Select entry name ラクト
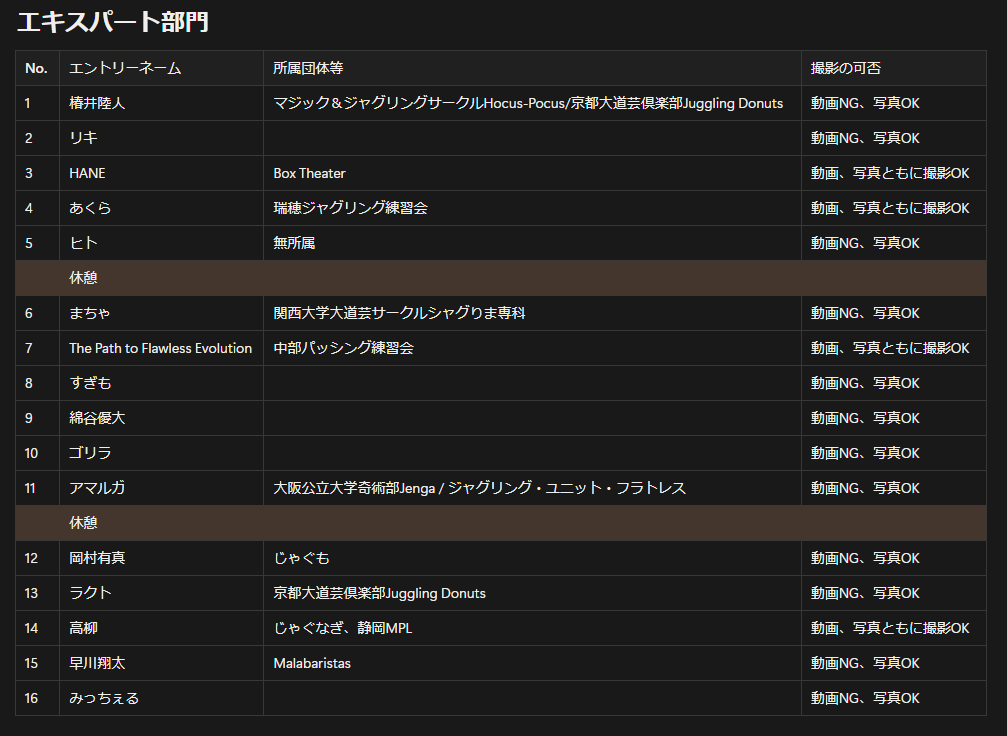 pyautogui.click(x=91, y=593)
